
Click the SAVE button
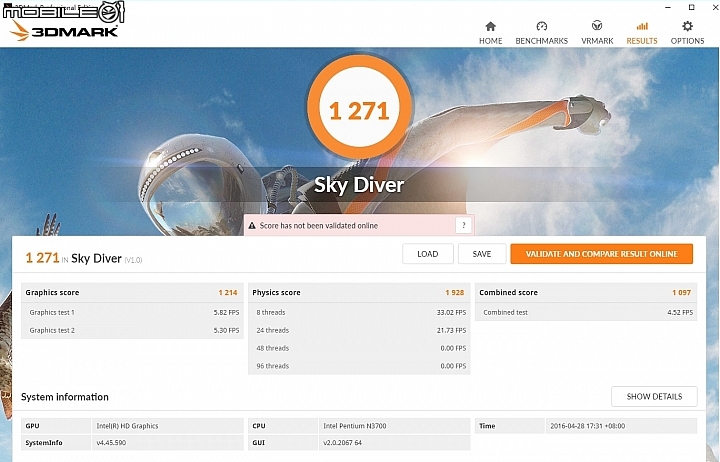click(482, 254)
